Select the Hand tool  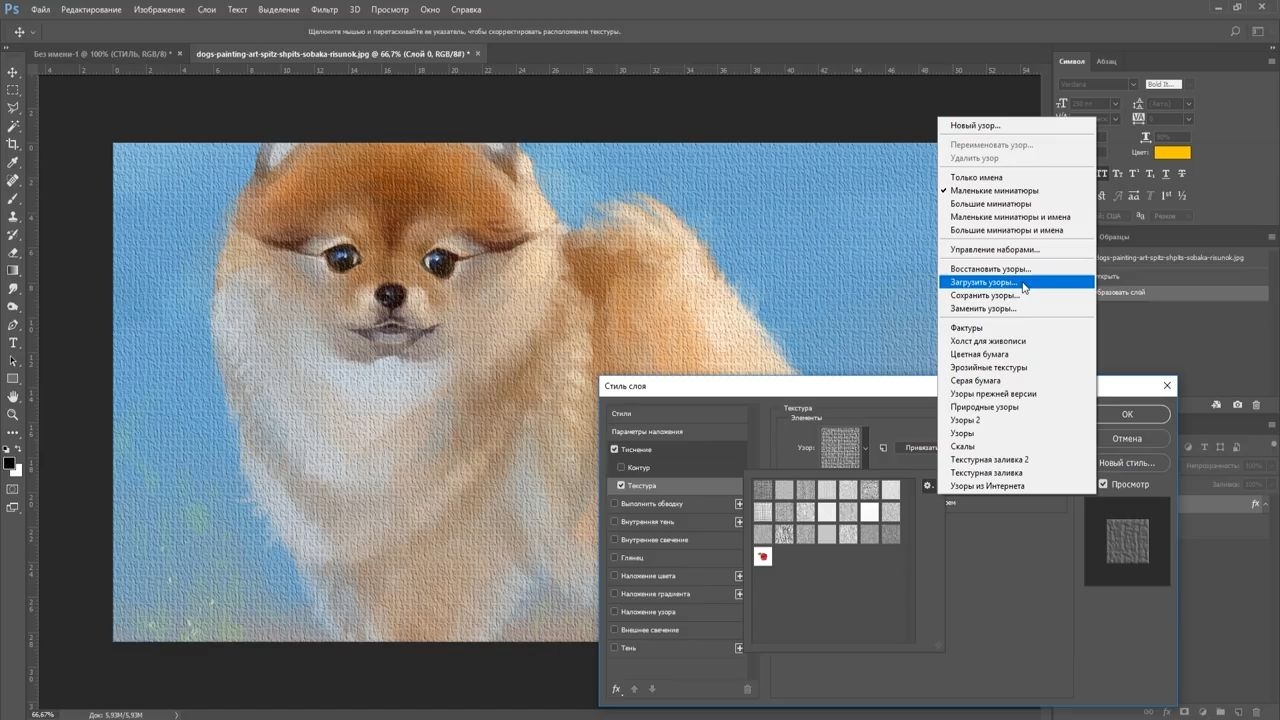click(x=12, y=397)
